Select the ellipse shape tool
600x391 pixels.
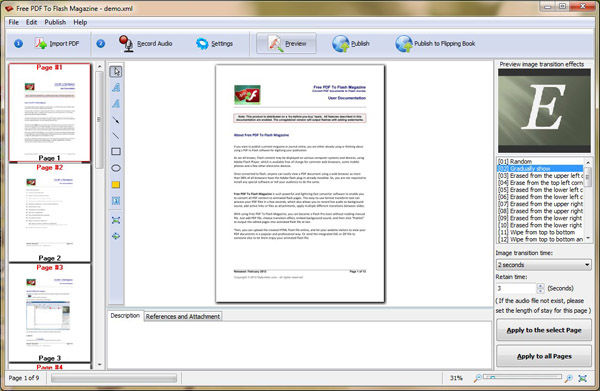pos(116,168)
